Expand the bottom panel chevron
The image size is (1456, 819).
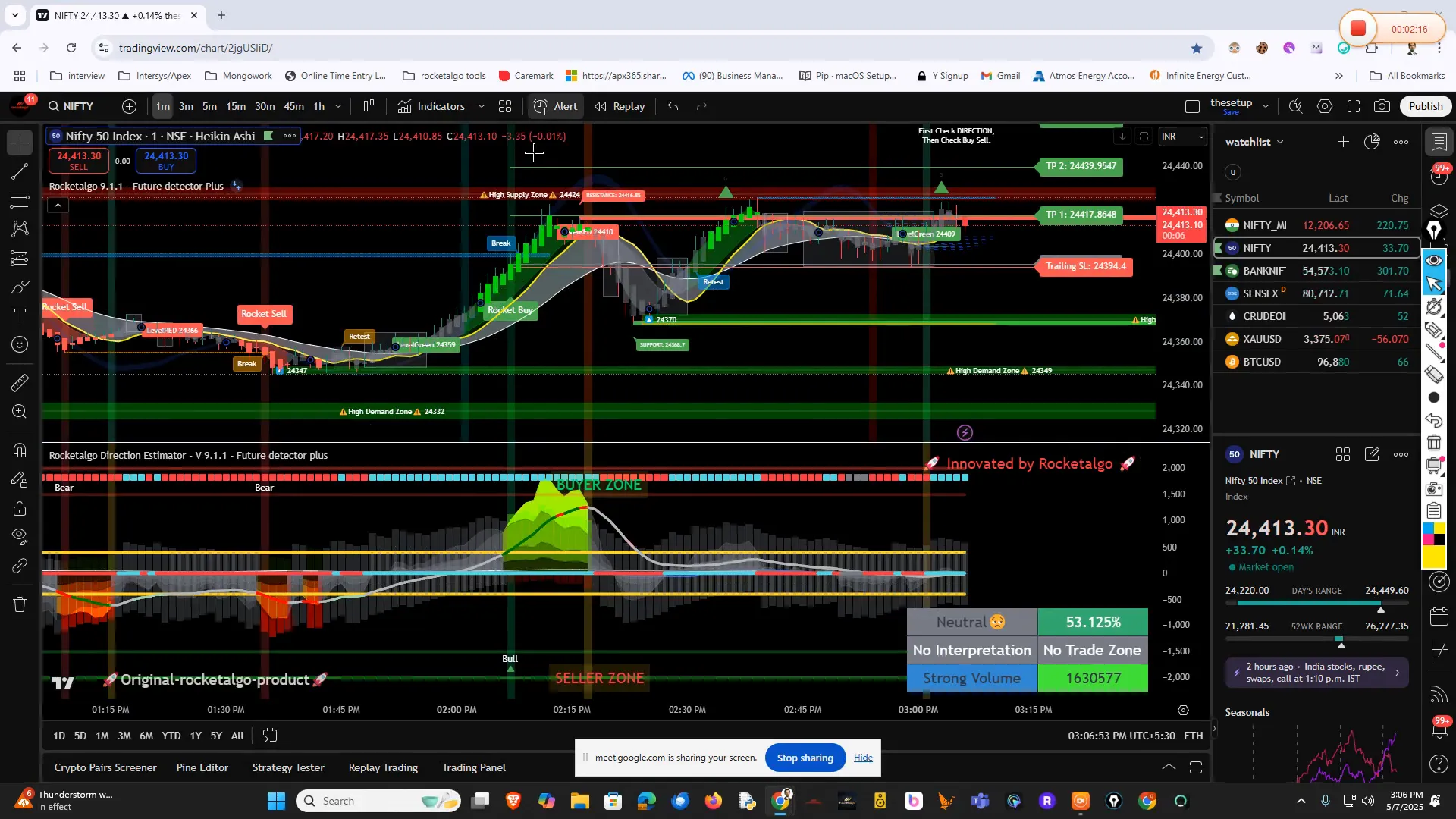coord(1169,767)
